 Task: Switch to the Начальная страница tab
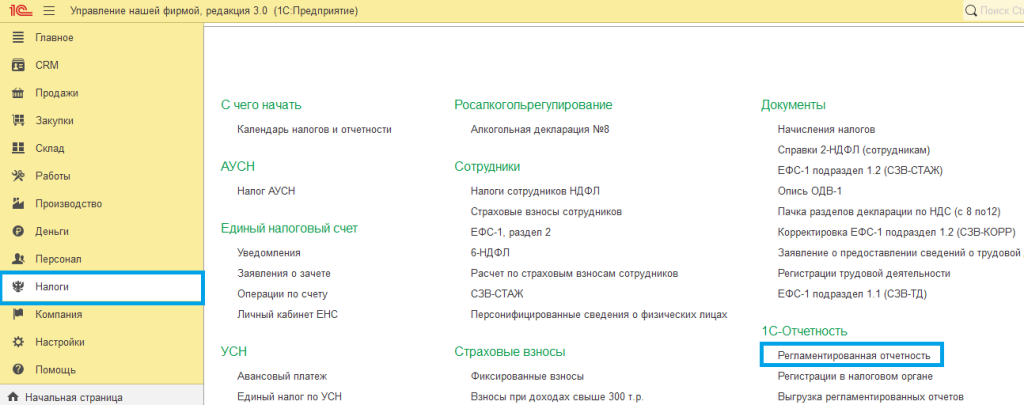(x=73, y=397)
